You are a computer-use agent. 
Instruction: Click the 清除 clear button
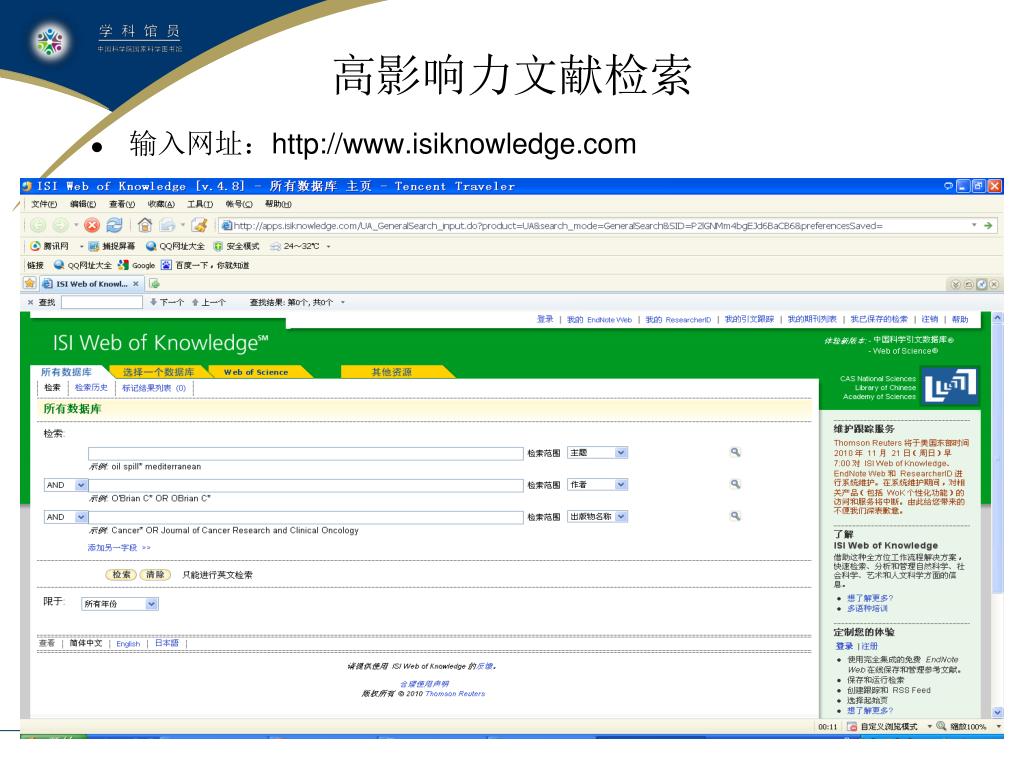(x=155, y=575)
